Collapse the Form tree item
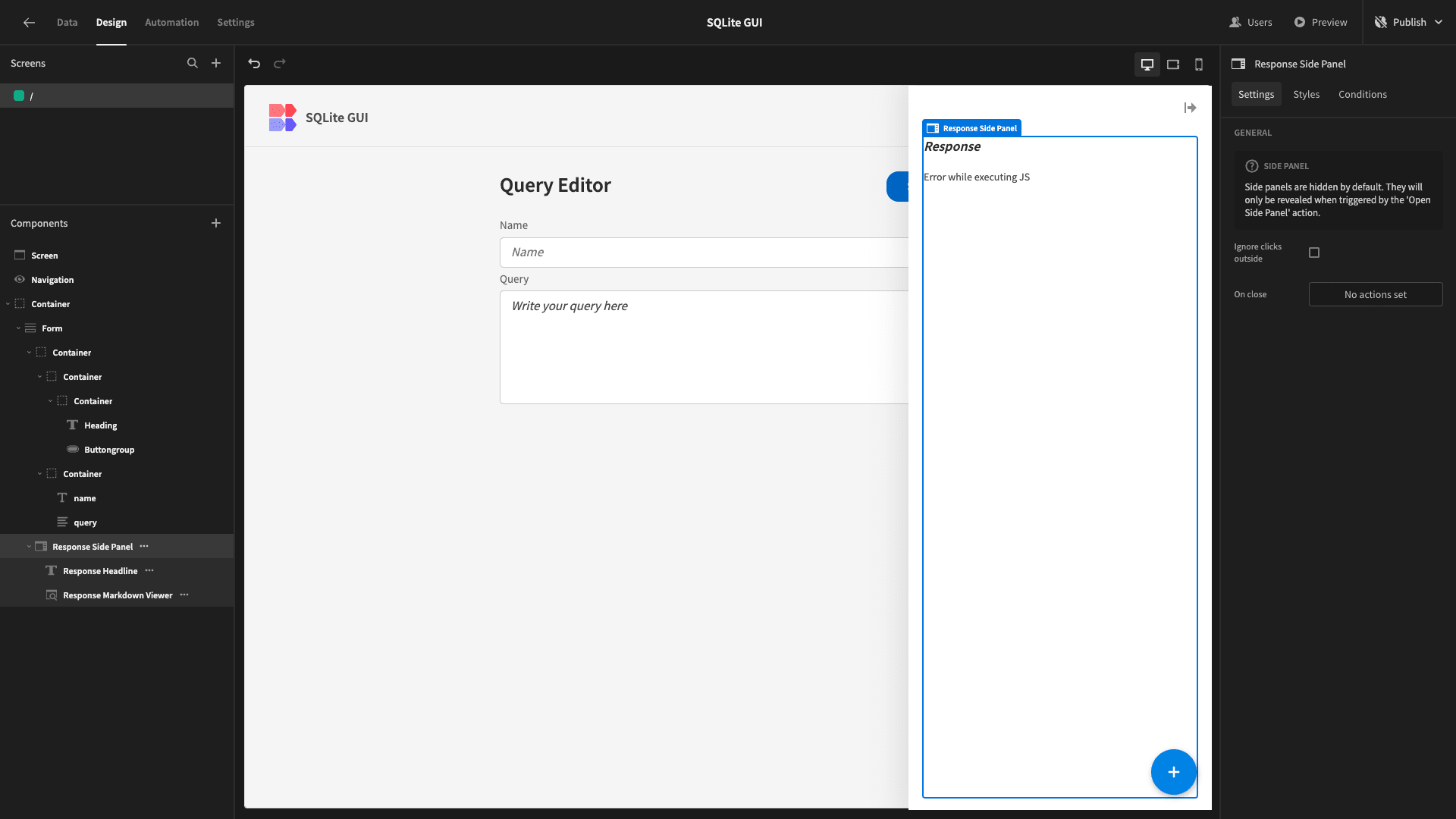The image size is (1456, 819). coord(19,328)
